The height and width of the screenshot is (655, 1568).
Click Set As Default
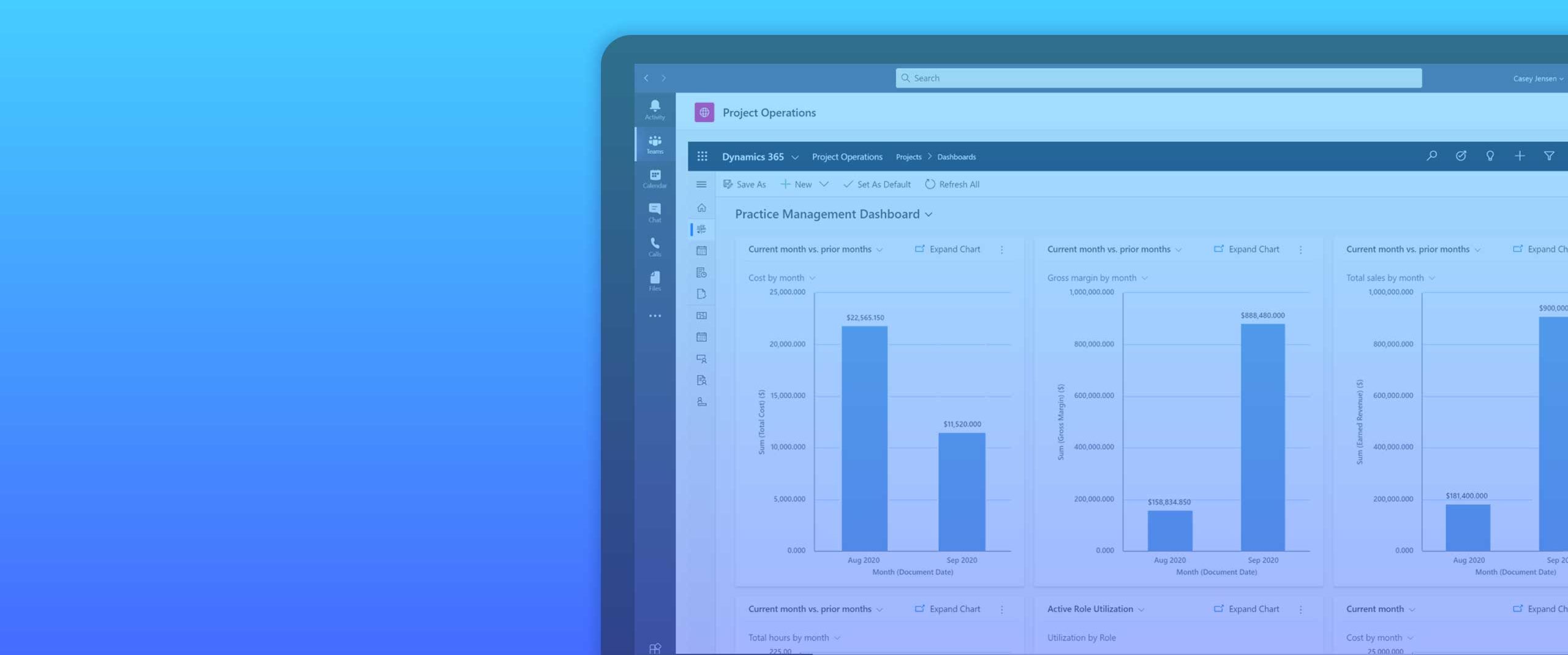pos(876,184)
